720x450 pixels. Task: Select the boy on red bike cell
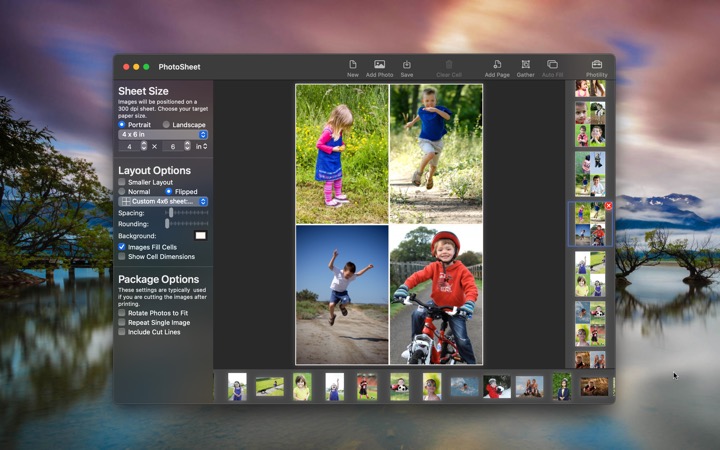point(436,294)
